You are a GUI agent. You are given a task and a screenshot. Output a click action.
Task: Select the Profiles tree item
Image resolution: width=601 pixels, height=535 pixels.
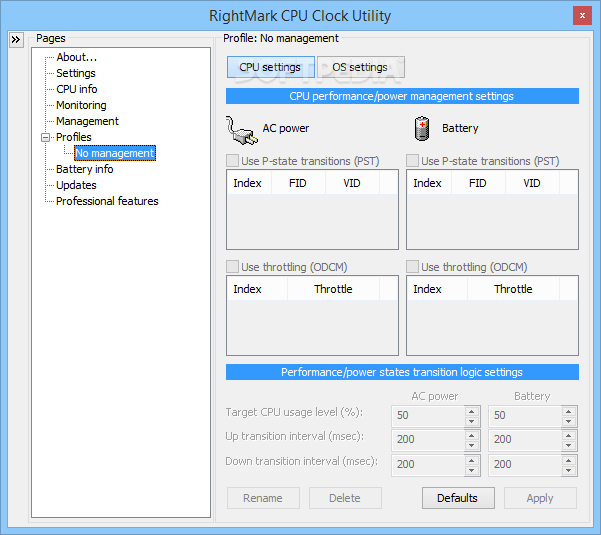(x=74, y=137)
